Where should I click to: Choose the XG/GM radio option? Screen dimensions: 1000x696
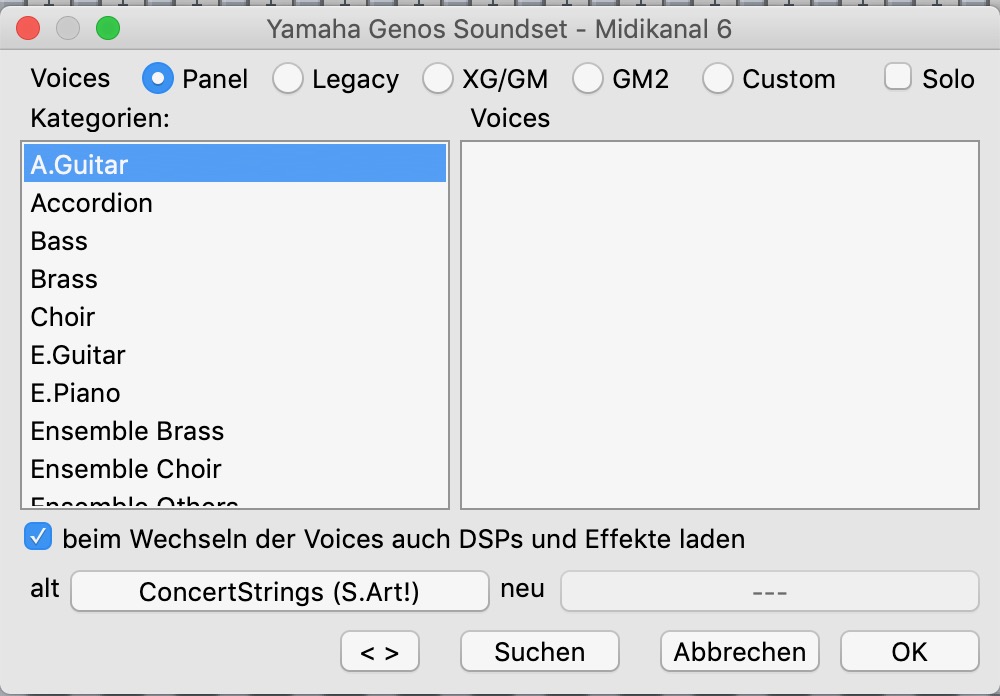(x=438, y=78)
